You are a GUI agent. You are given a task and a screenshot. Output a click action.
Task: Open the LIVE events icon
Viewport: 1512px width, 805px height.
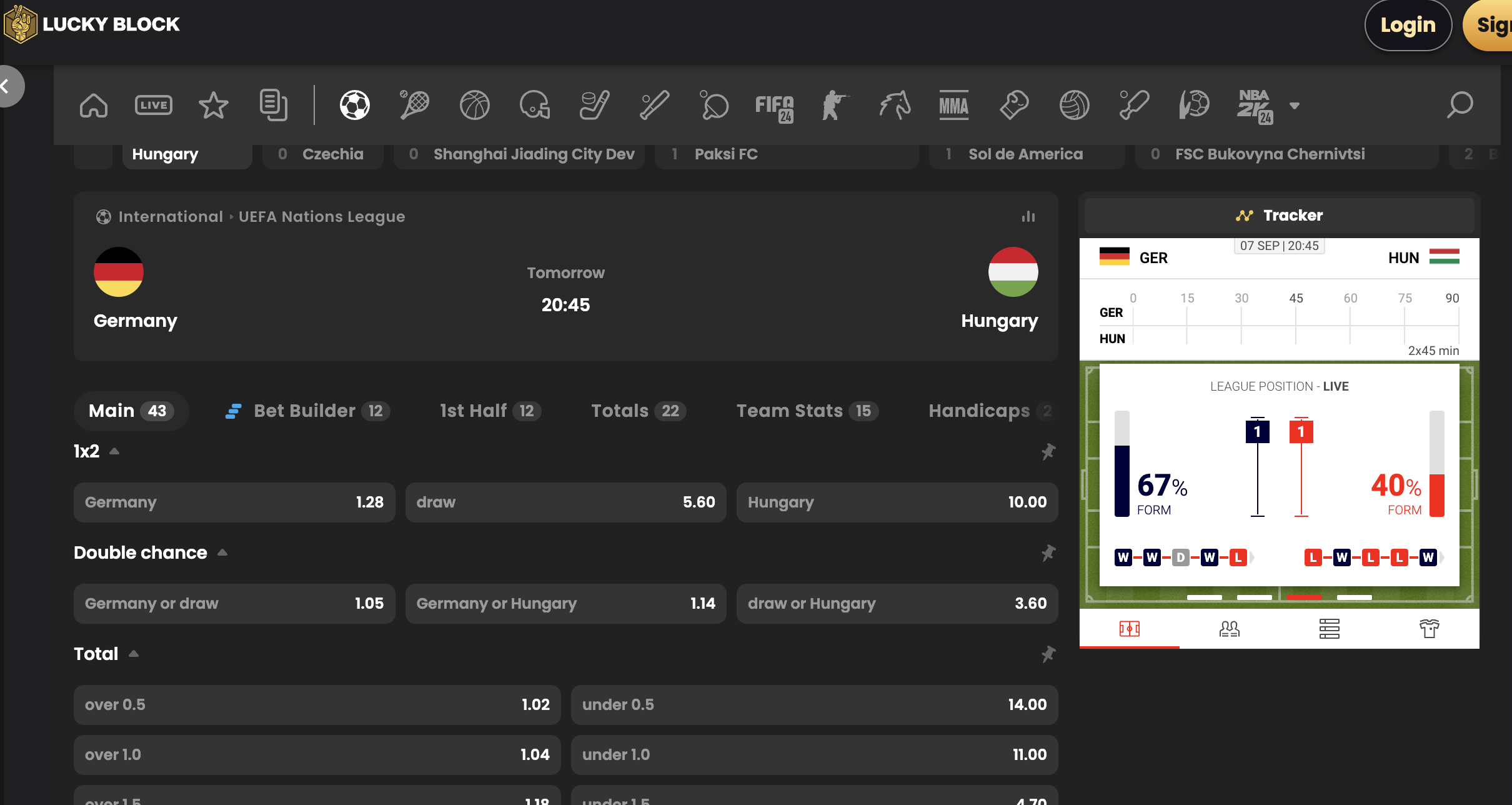point(154,105)
